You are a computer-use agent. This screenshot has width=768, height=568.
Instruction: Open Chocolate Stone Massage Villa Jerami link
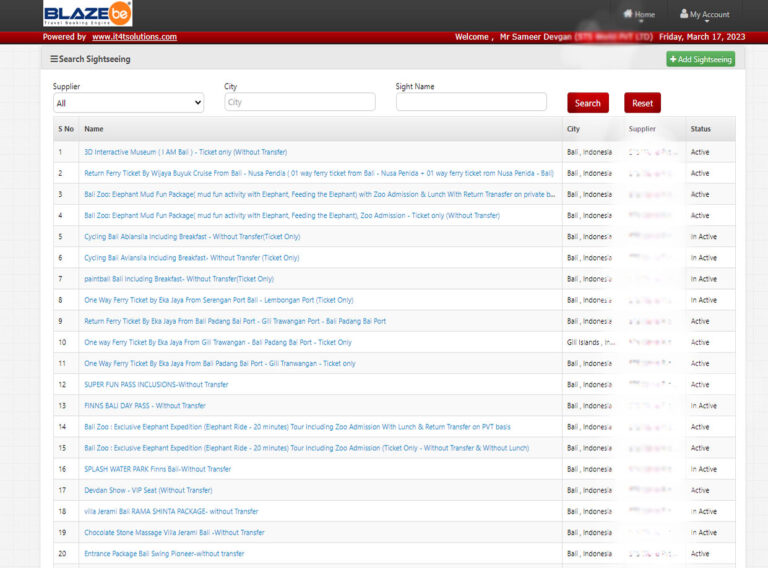174,532
